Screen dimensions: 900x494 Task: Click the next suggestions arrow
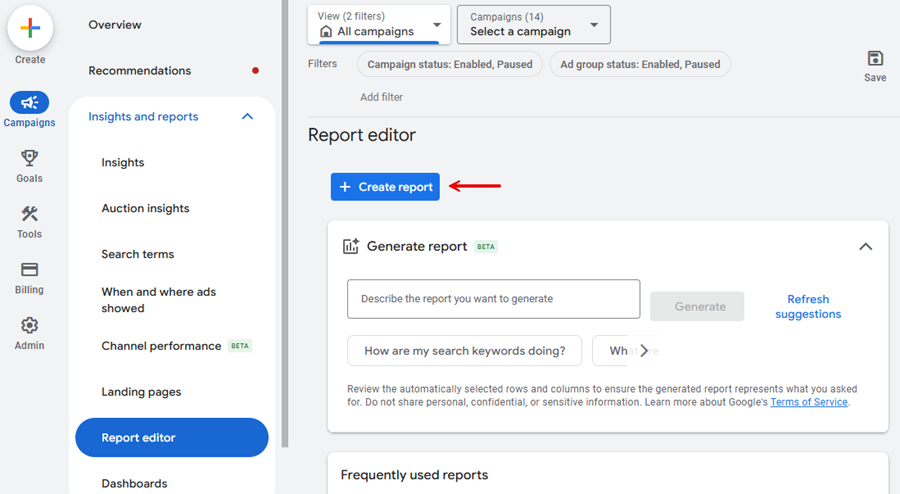644,350
